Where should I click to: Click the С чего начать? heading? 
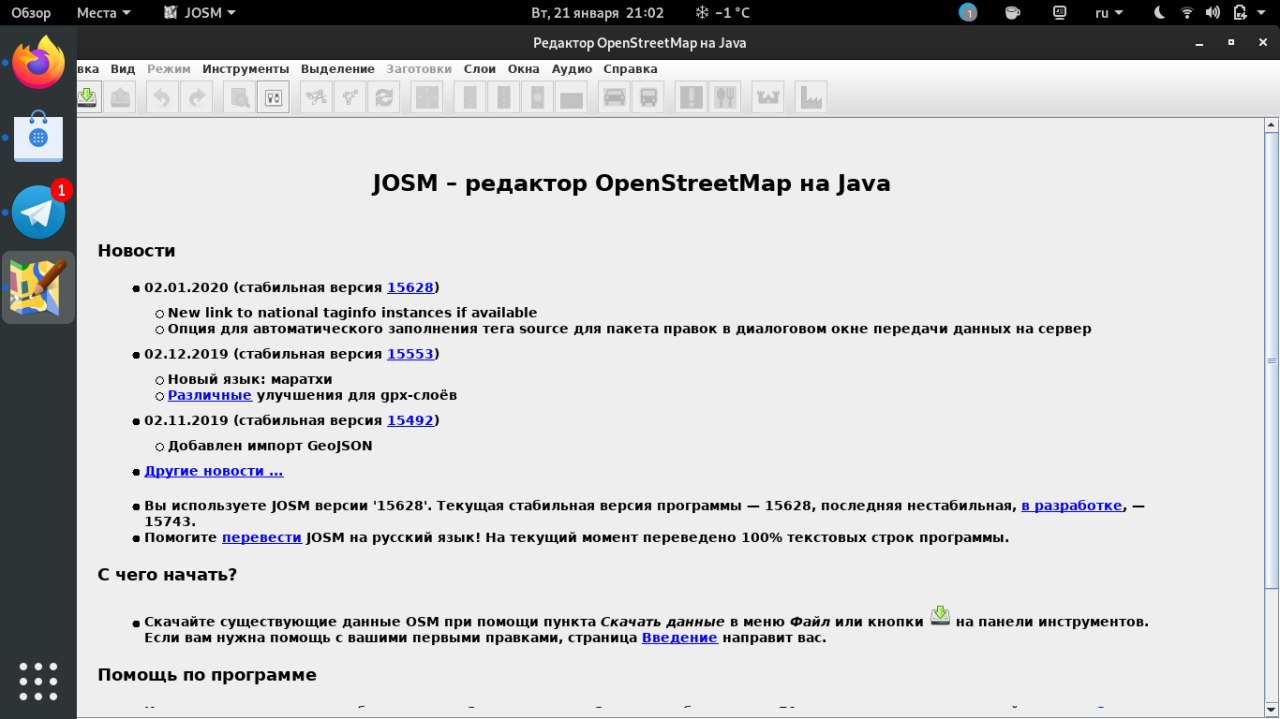pyautogui.click(x=167, y=575)
